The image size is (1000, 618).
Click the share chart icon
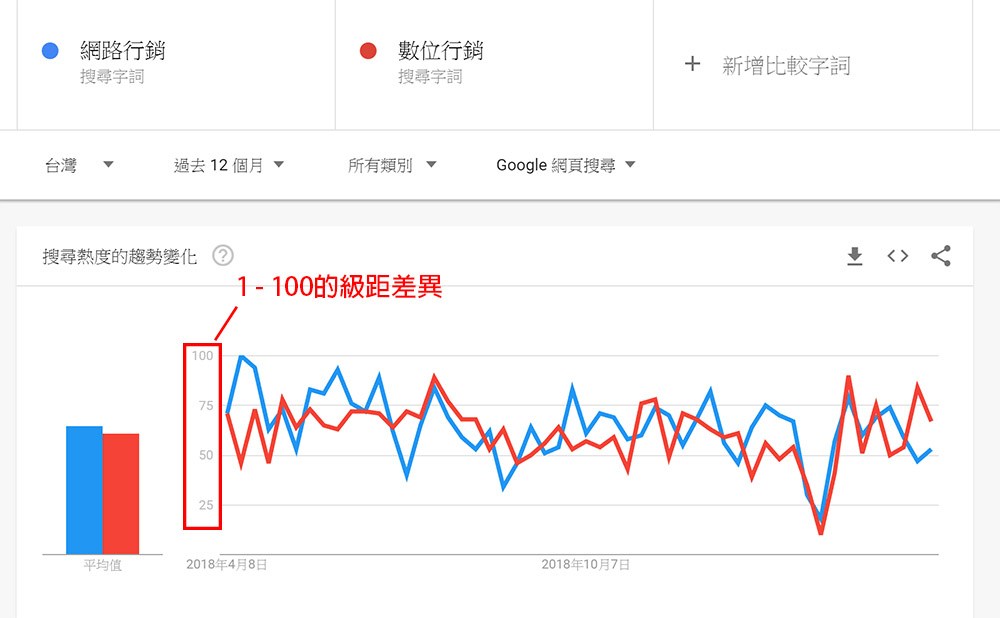coord(940,256)
